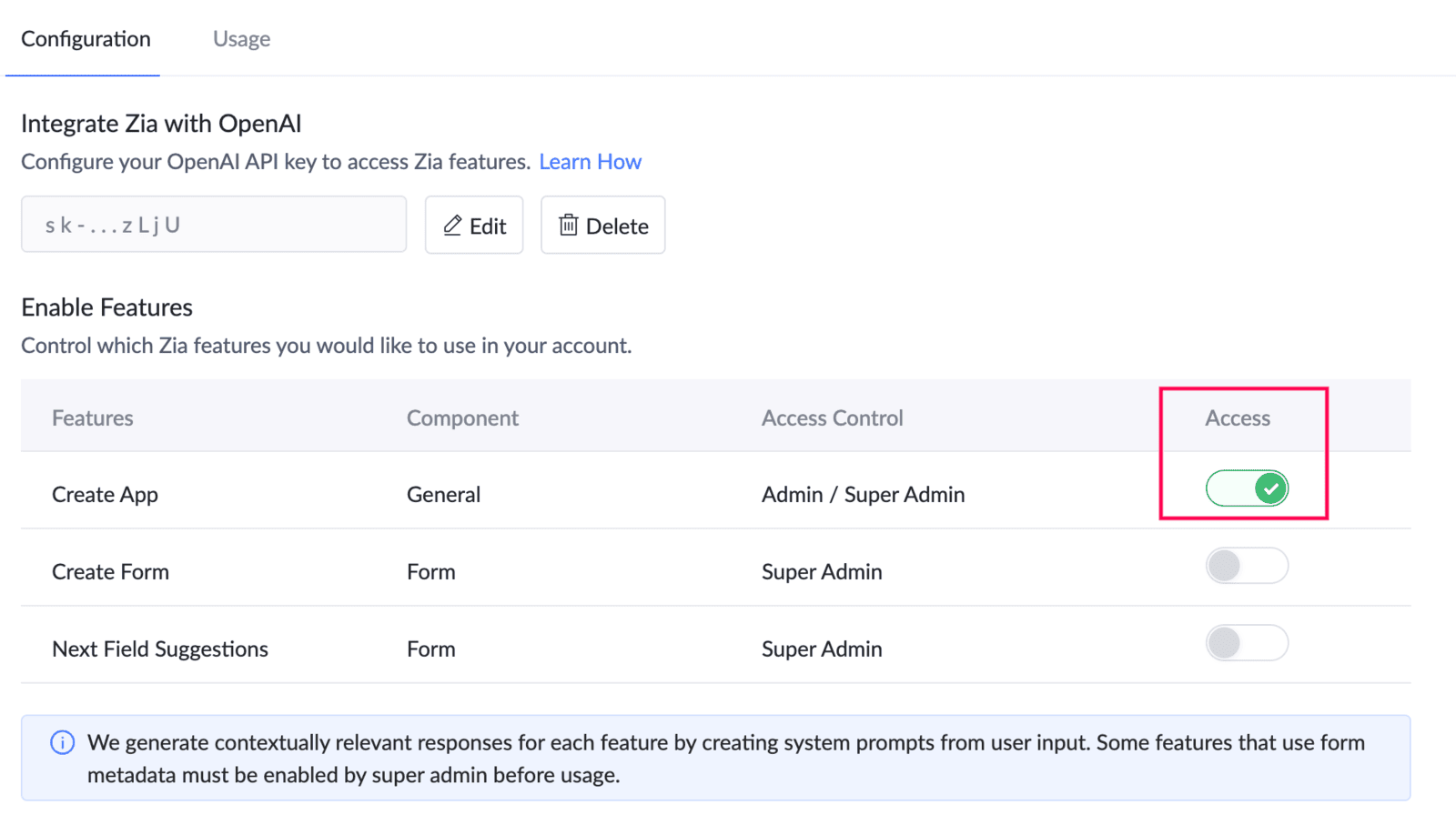Switch to the Usage tab

pyautogui.click(x=241, y=39)
